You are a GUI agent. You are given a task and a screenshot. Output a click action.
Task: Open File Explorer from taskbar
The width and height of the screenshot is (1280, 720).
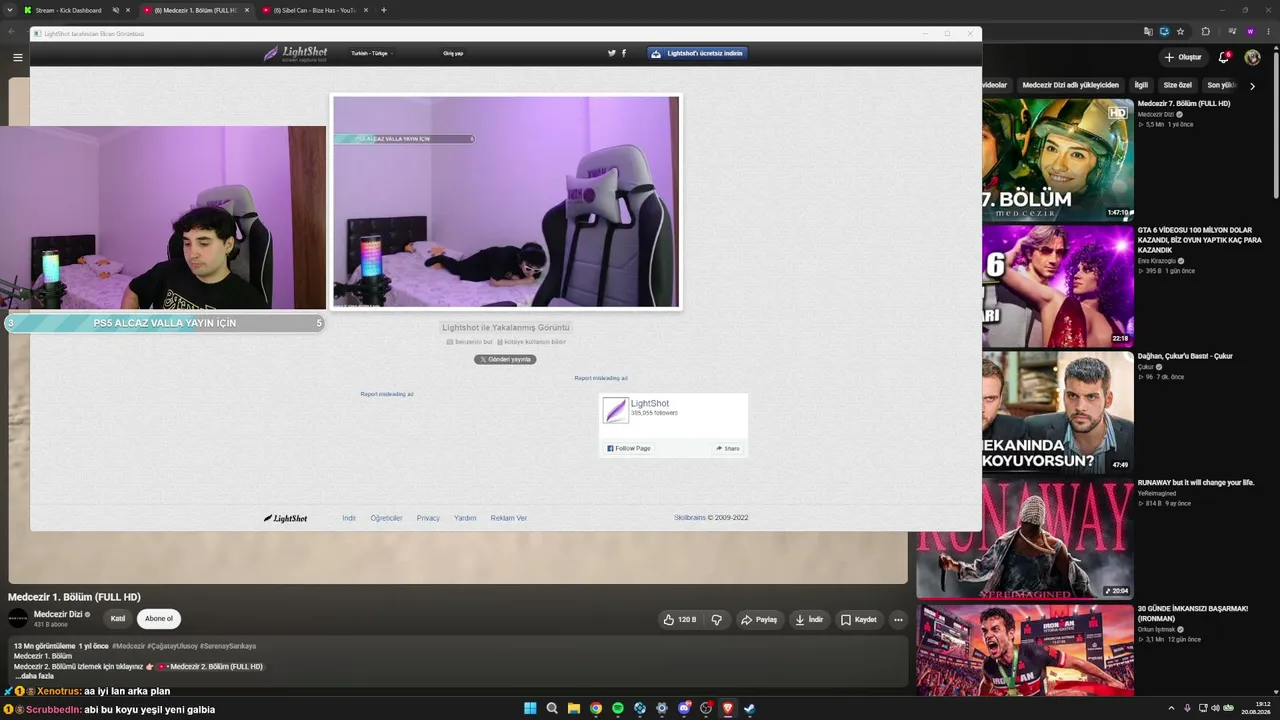574,708
